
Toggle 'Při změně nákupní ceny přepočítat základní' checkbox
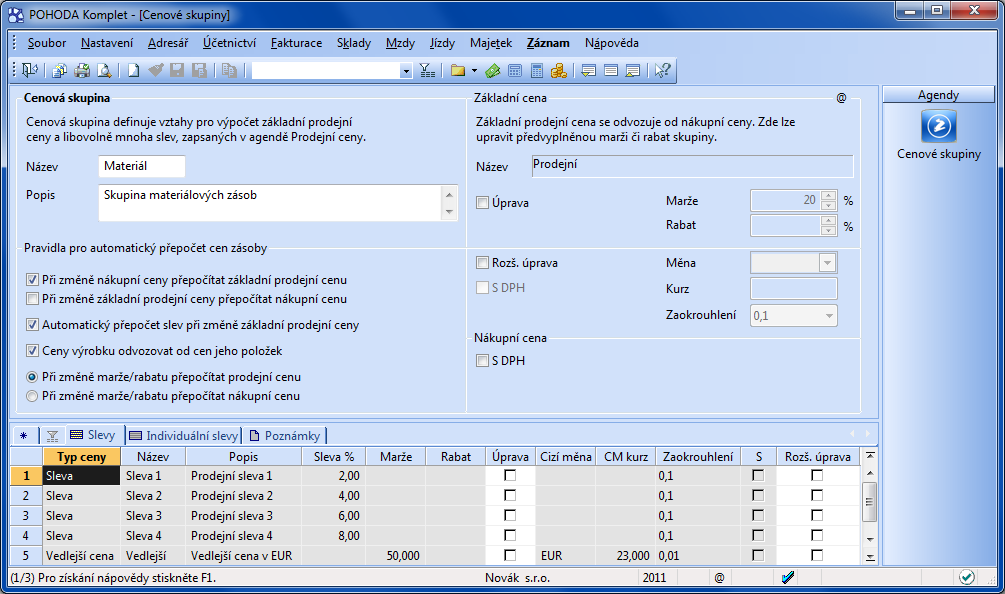click(x=32, y=280)
